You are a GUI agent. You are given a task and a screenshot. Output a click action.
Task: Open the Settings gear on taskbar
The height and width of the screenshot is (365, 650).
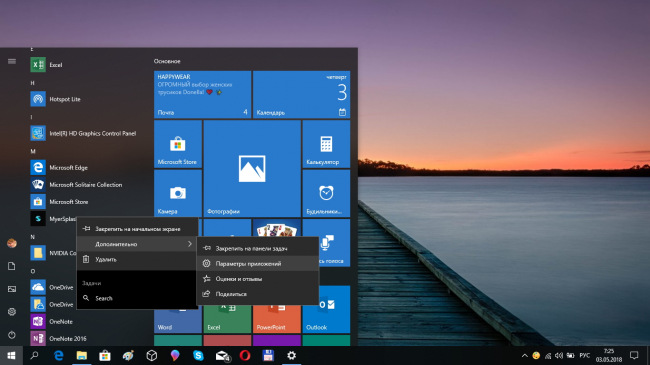click(x=291, y=355)
